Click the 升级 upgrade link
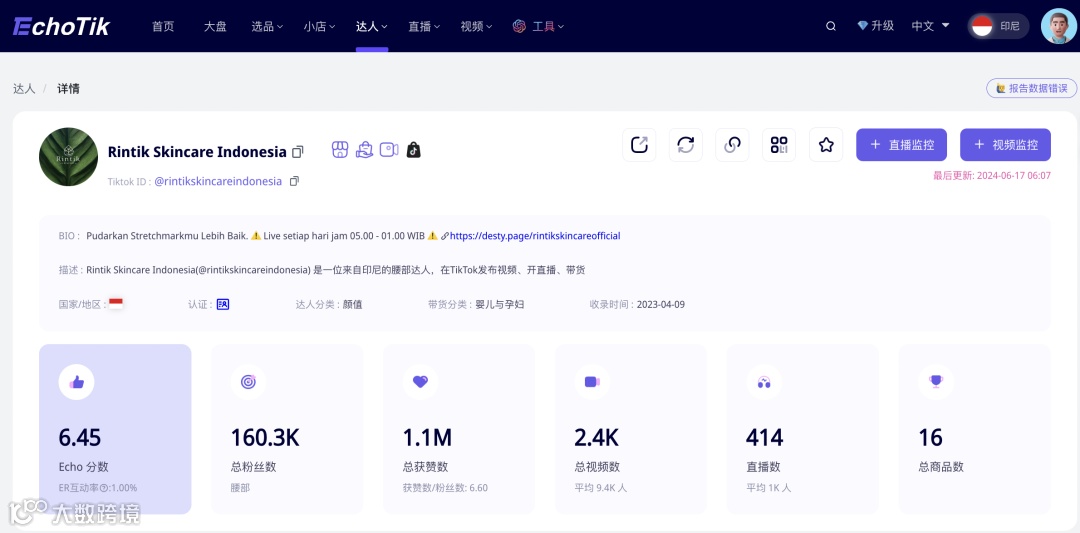This screenshot has height=533, width=1080. click(x=882, y=26)
